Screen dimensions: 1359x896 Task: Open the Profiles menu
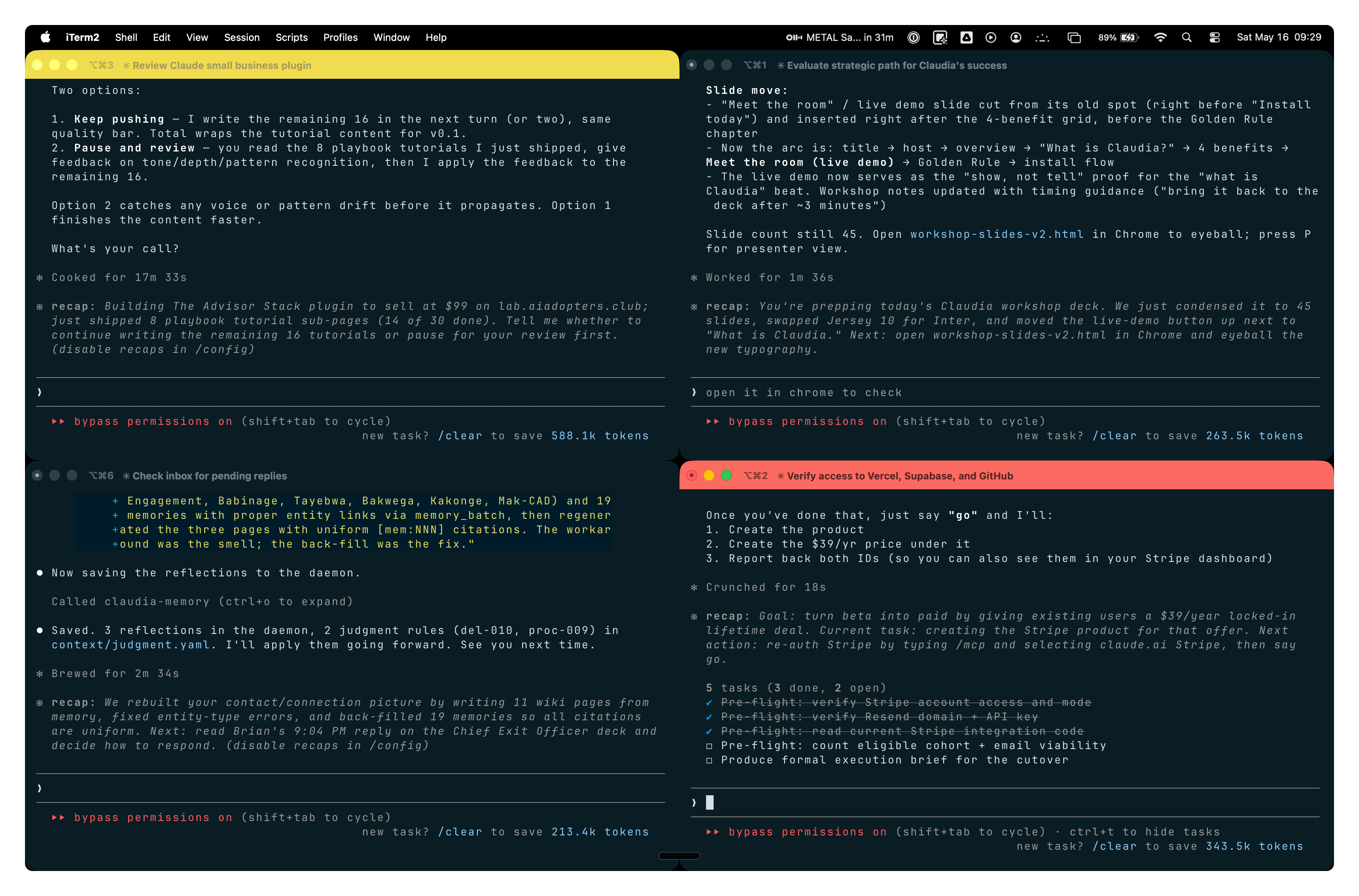tap(340, 37)
